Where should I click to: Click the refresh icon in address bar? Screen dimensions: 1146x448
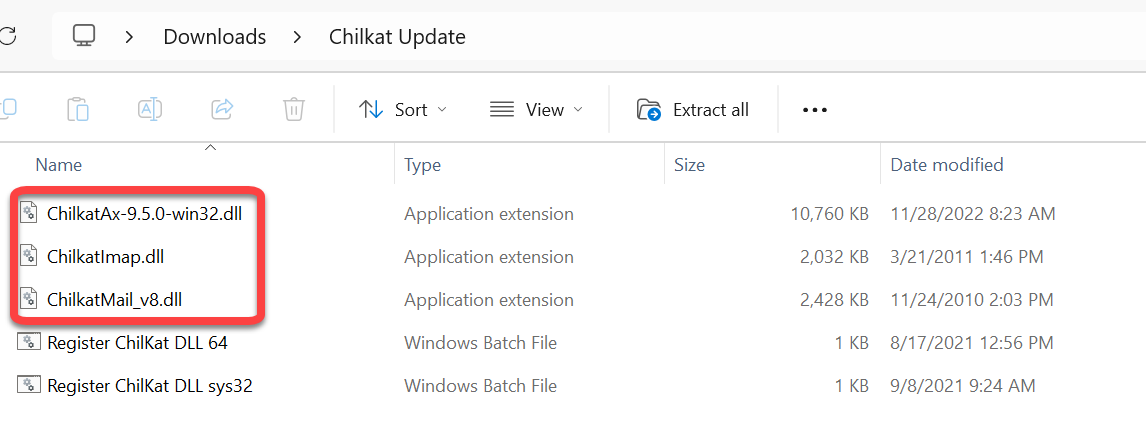[x=6, y=37]
